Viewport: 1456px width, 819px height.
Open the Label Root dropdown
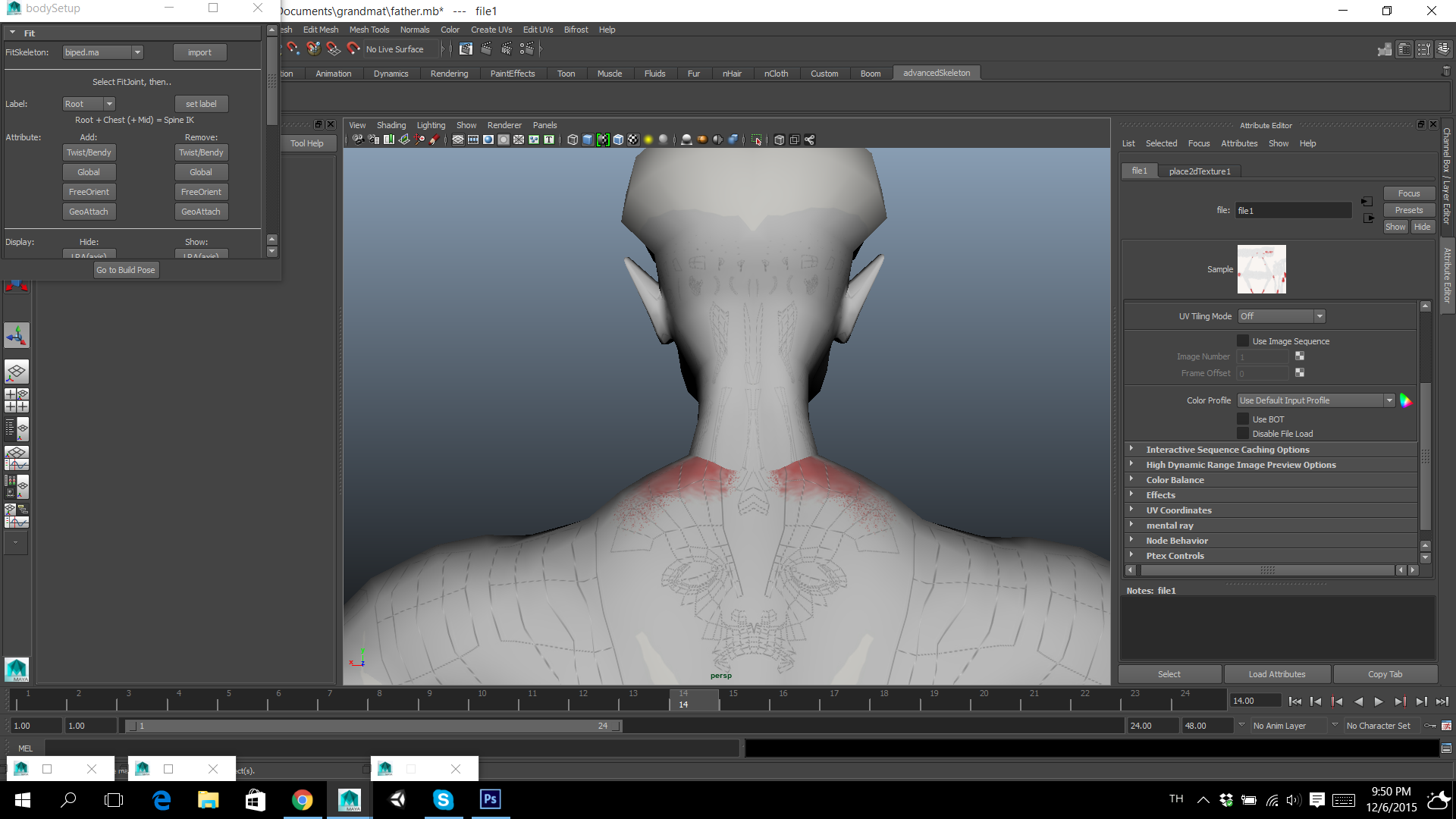pos(89,104)
